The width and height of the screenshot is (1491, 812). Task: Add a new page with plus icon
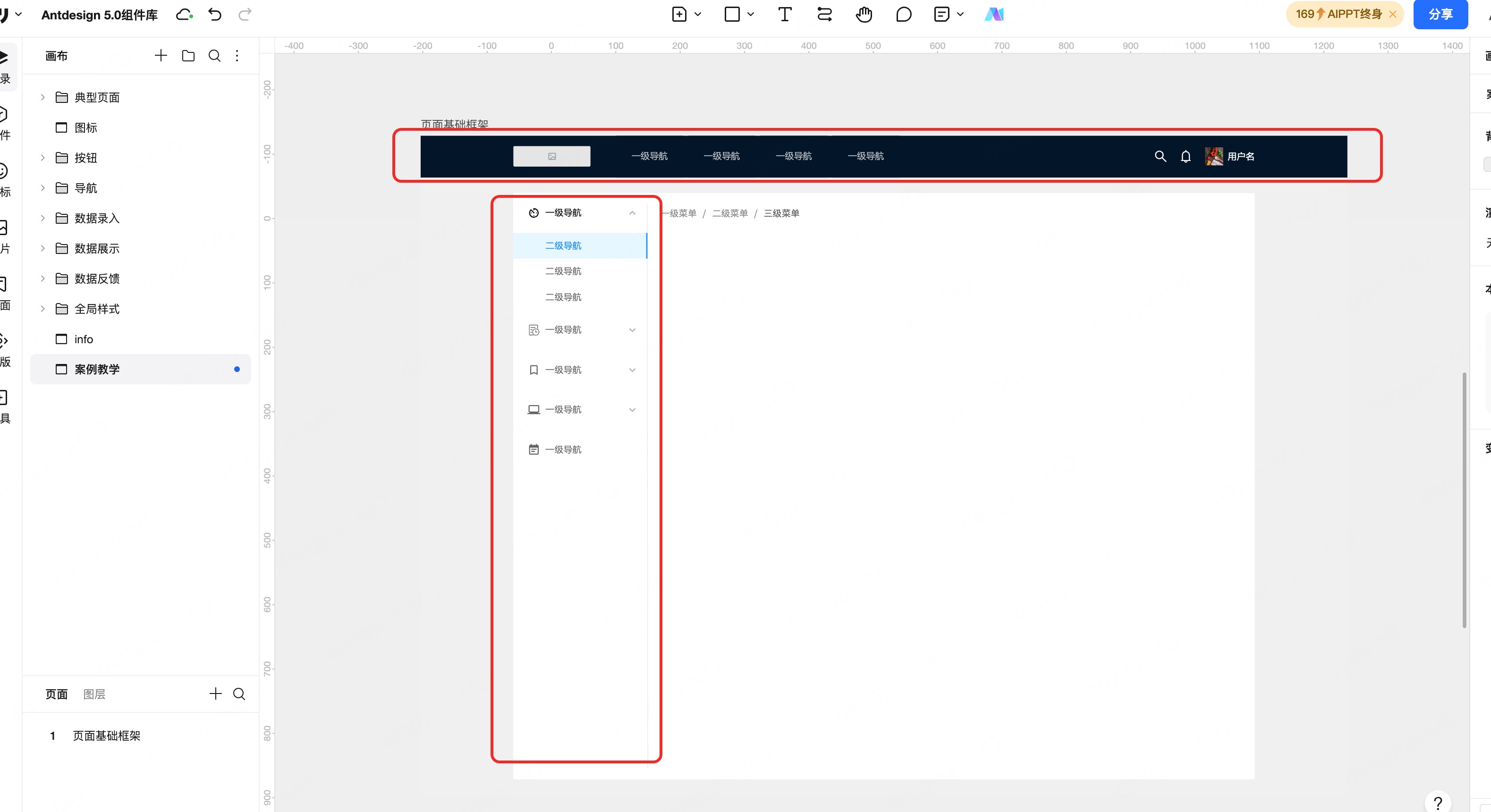215,694
